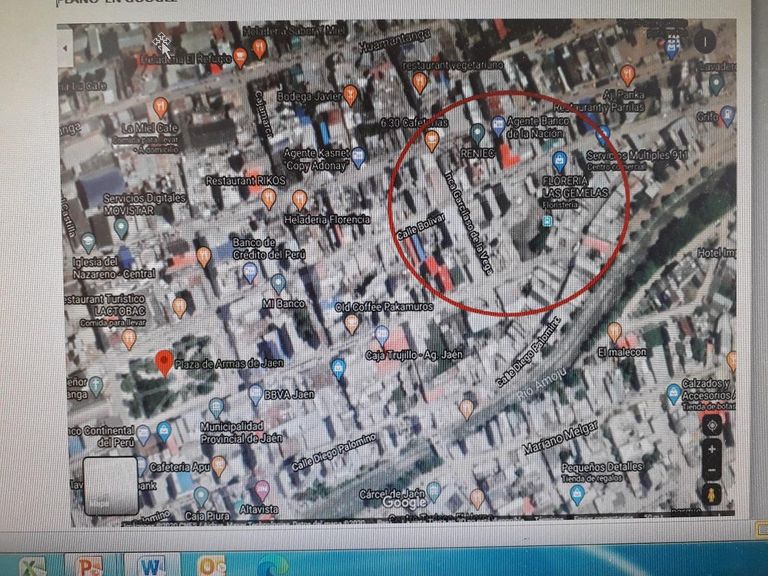The width and height of the screenshot is (768, 576).
Task: Click the Plaza de Armas de Jaén red pin
Action: coord(165,363)
